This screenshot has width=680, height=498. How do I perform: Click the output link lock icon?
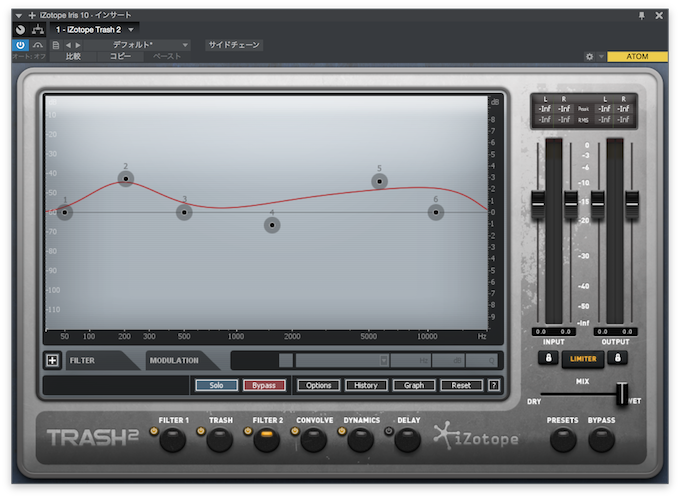pyautogui.click(x=618, y=358)
